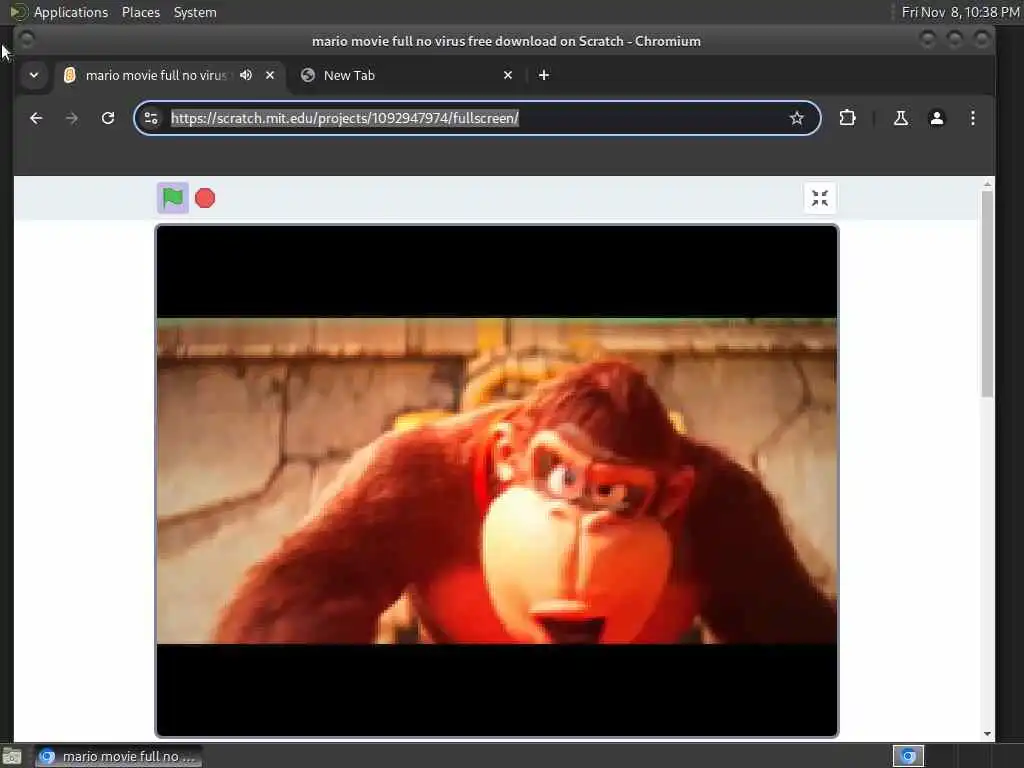This screenshot has height=768, width=1024.
Task: Click the green flag to start project
Action: click(x=172, y=198)
